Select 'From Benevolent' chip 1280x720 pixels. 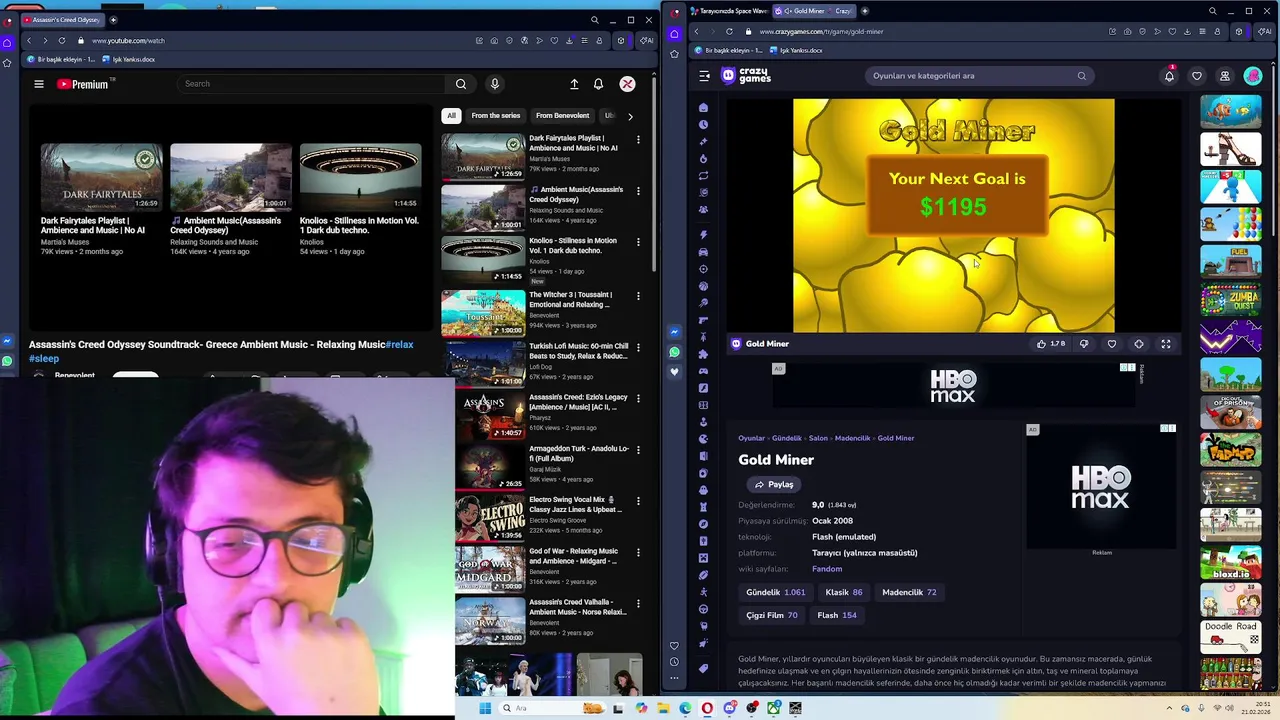562,116
